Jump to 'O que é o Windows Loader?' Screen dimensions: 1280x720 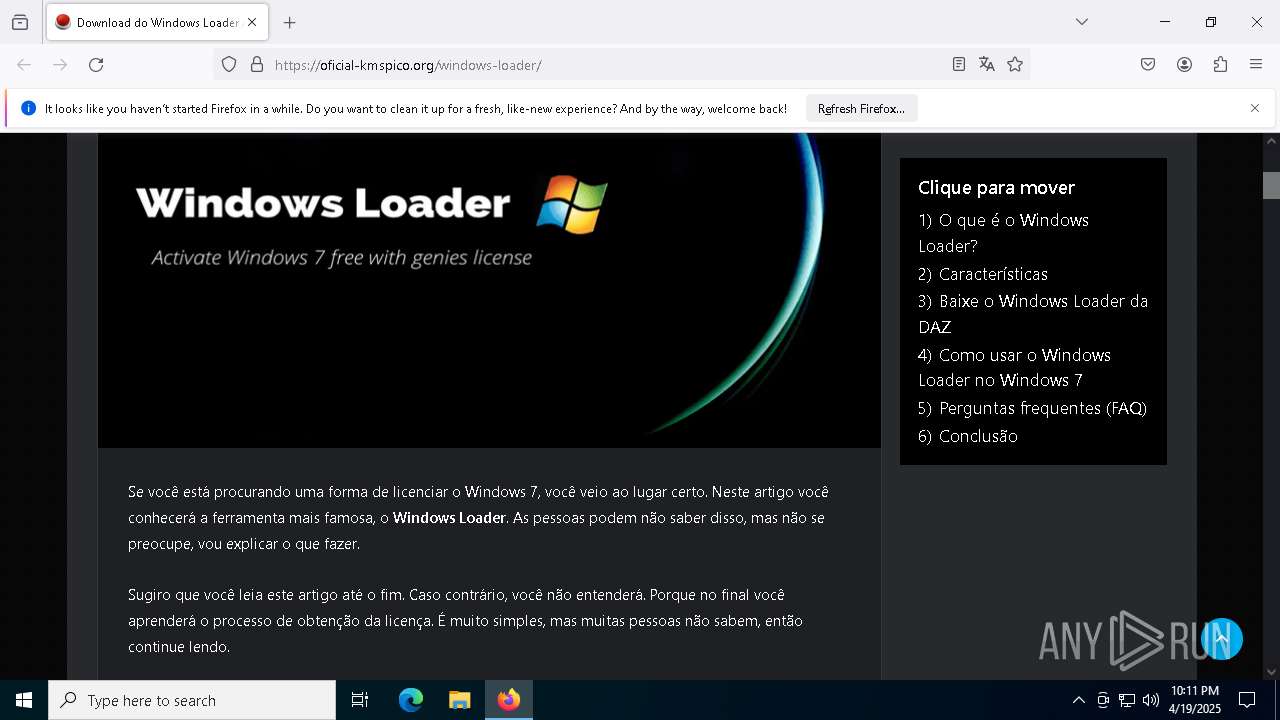pyautogui.click(x=1003, y=232)
